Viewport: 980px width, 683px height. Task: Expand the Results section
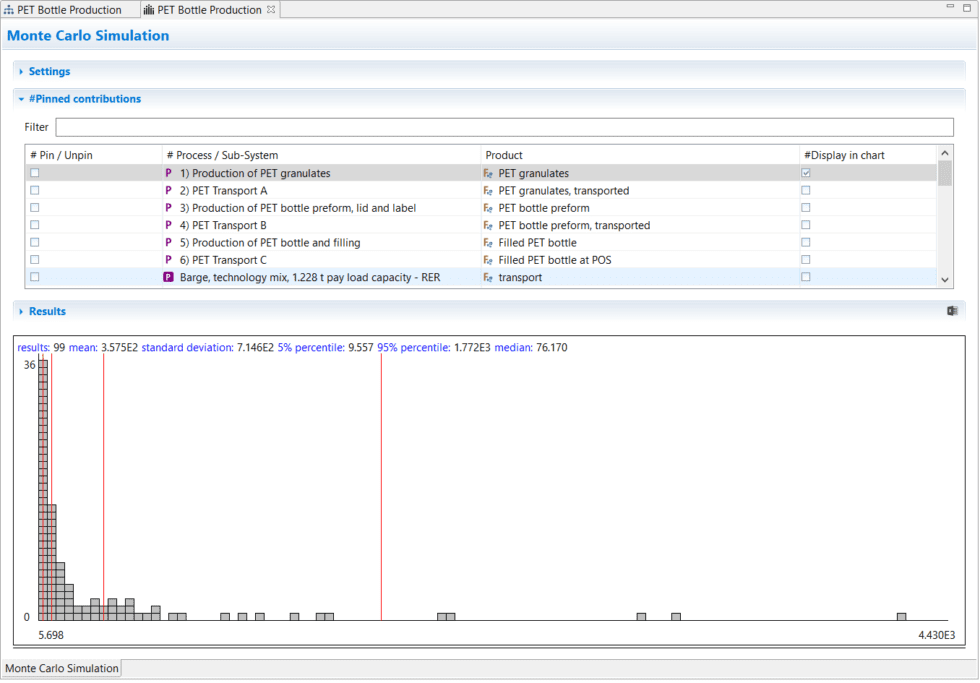[x=47, y=312]
